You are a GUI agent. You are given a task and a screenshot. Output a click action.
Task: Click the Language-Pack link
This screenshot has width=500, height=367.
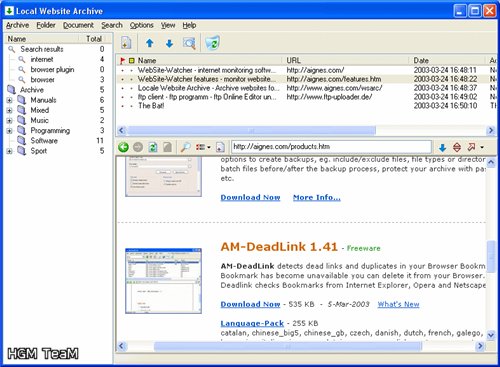tap(252, 323)
